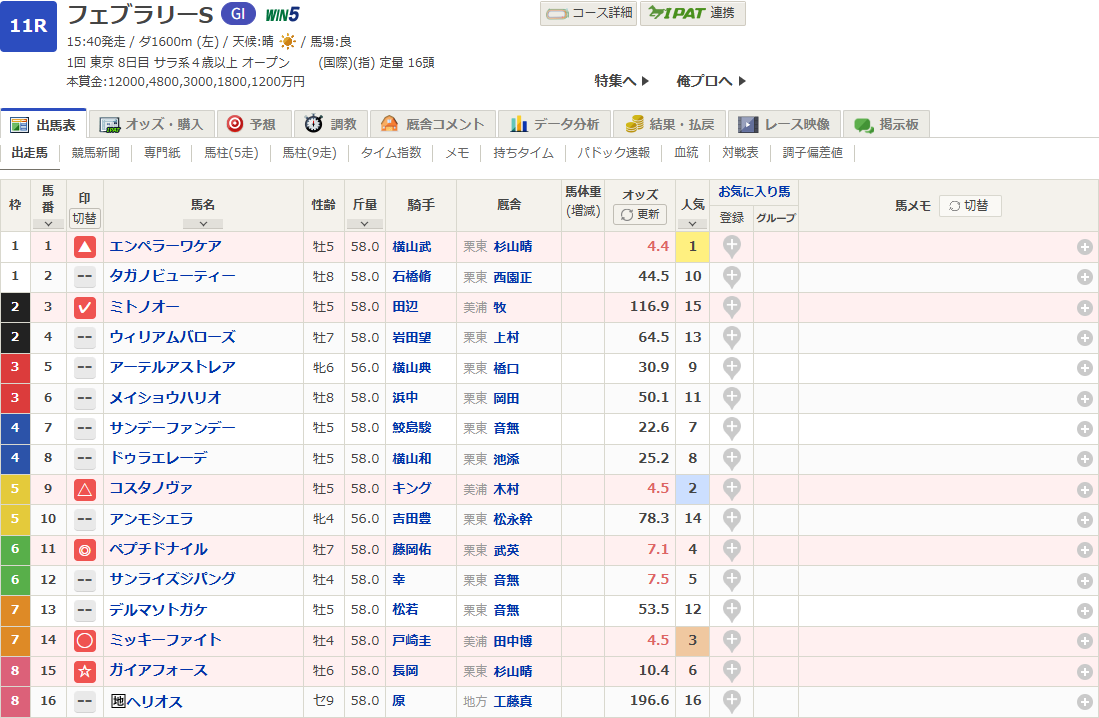Set mark on unmarked ヘリオス row

[85, 701]
